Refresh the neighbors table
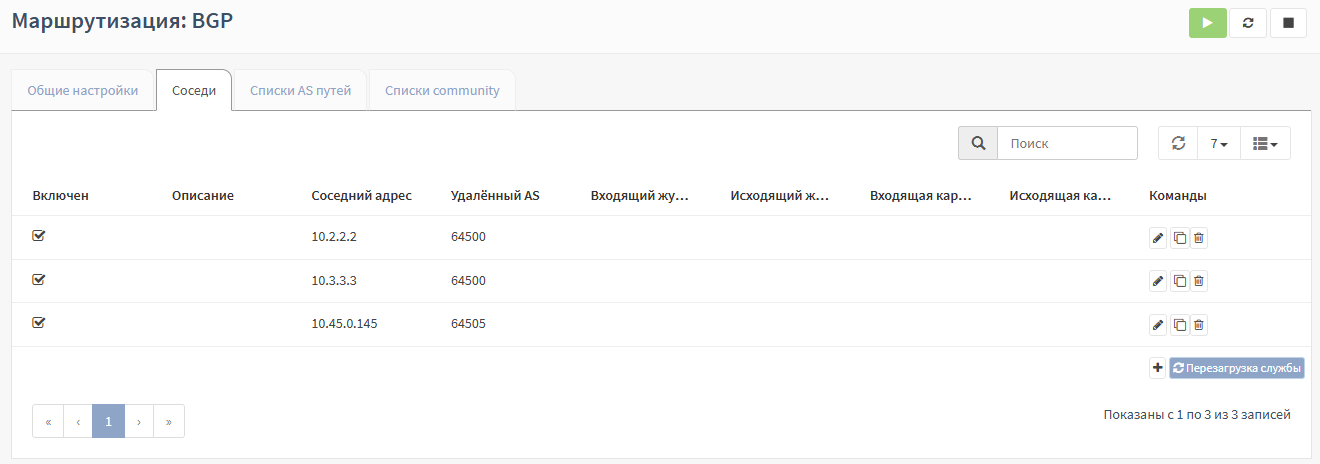The image size is (1320, 464). point(1178,143)
